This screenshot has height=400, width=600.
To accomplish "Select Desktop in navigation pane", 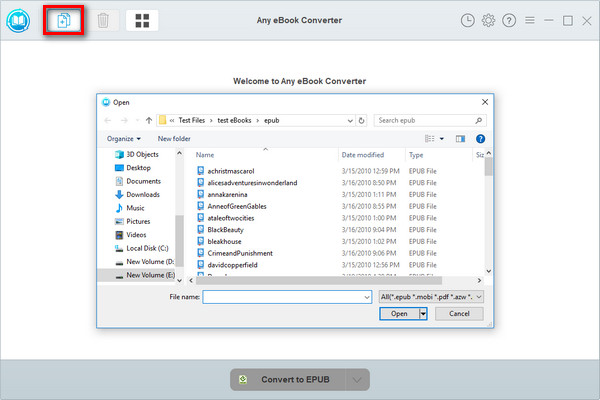I will point(133,168).
